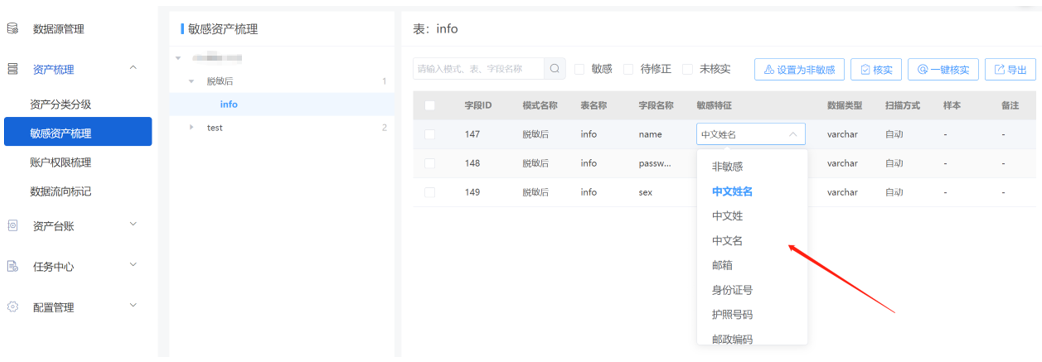The height and width of the screenshot is (362, 1042).
Task: Open 账户权限梳理 submenu item
Action: (60, 163)
